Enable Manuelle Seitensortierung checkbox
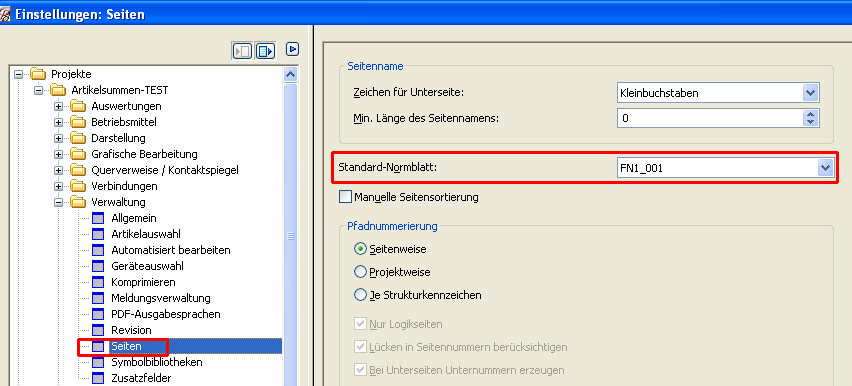The width and height of the screenshot is (852, 386). (345, 197)
